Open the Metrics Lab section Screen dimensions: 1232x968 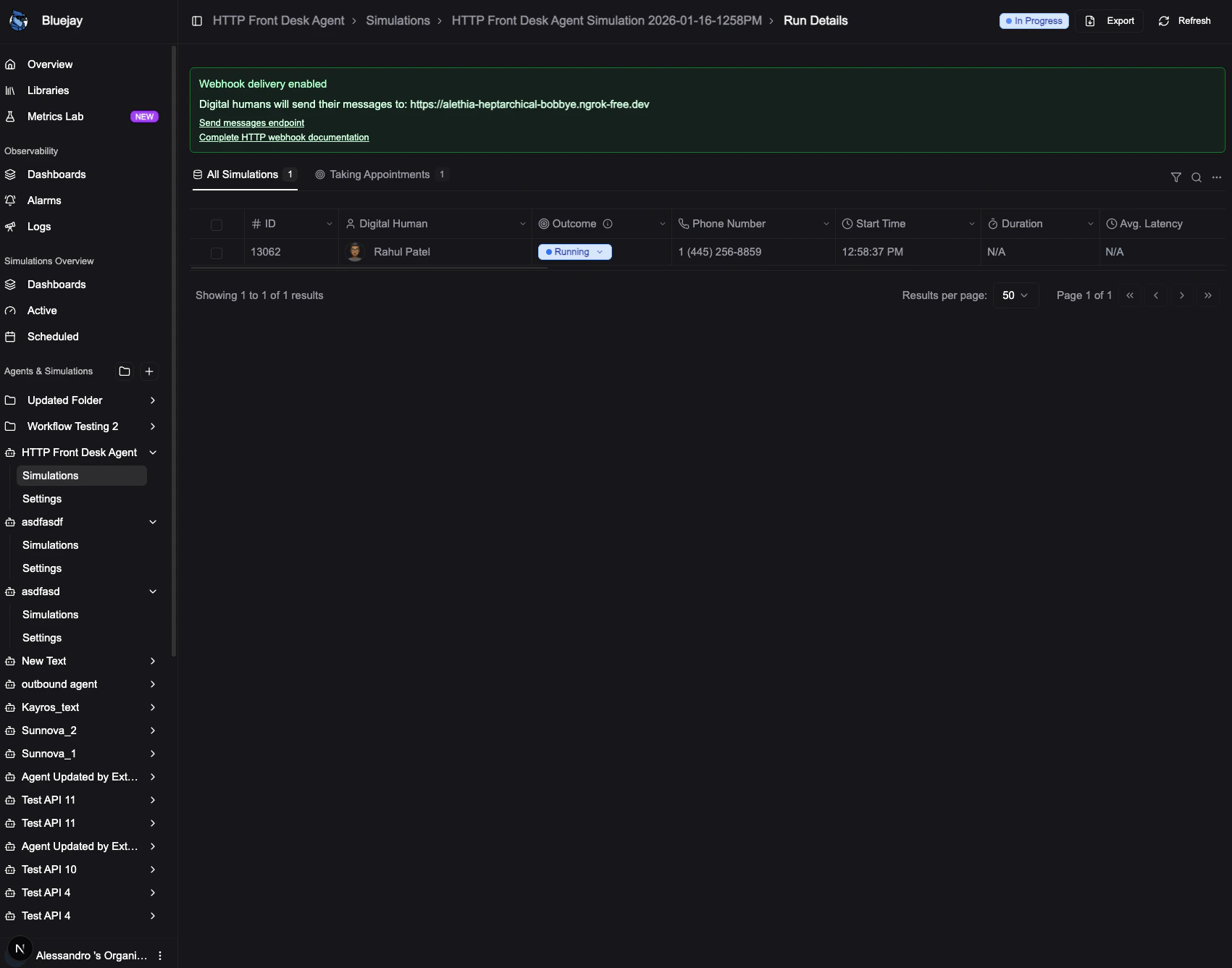(x=55, y=117)
